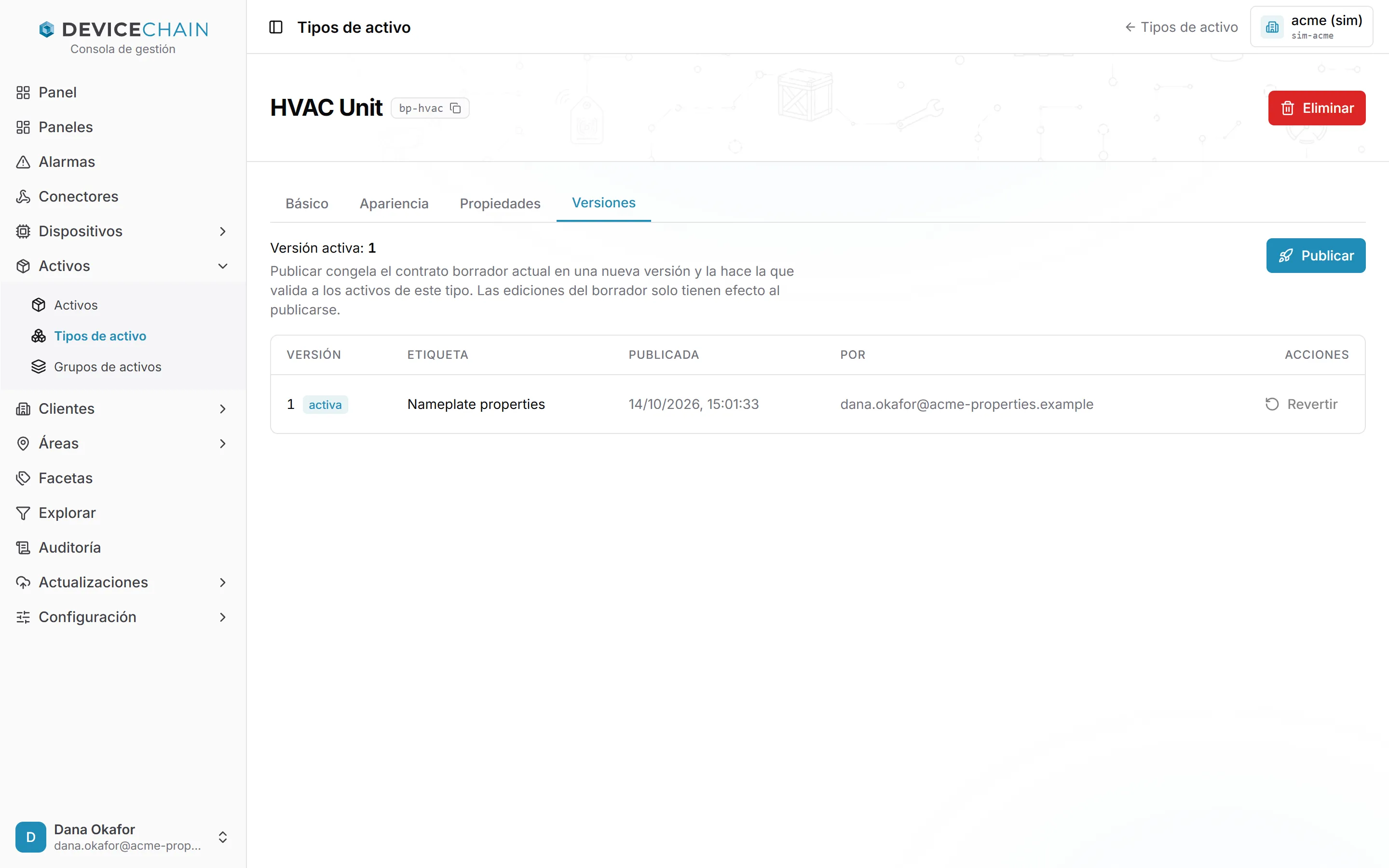1389x868 pixels.
Task: Click the Tipos de activo shapes icon
Action: pyautogui.click(x=39, y=336)
